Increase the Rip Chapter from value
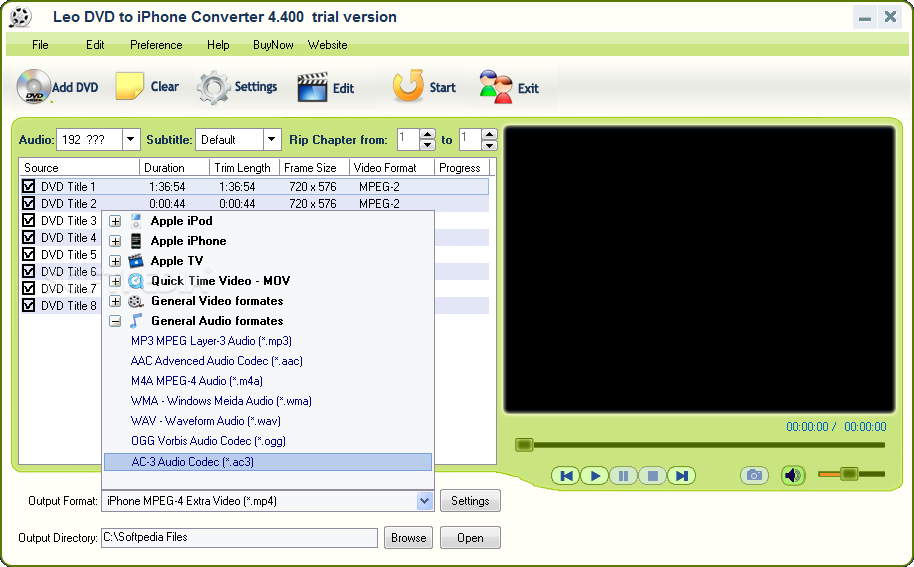 point(427,135)
